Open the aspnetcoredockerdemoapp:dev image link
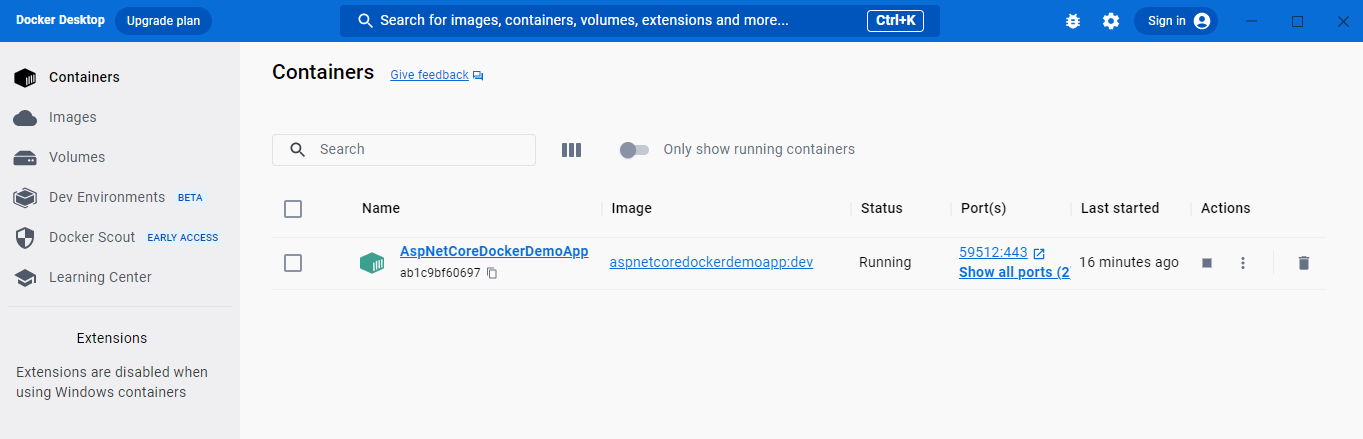 [x=711, y=262]
